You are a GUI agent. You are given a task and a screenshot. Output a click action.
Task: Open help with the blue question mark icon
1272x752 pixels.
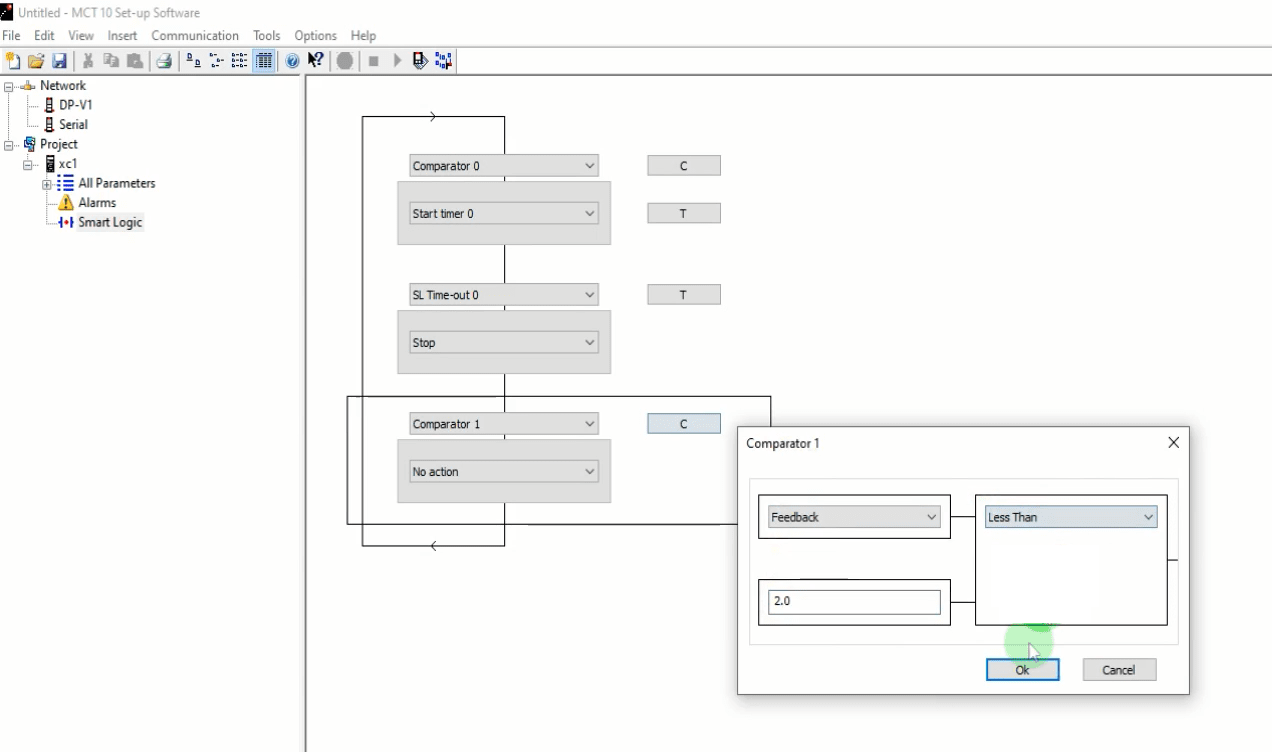[292, 61]
